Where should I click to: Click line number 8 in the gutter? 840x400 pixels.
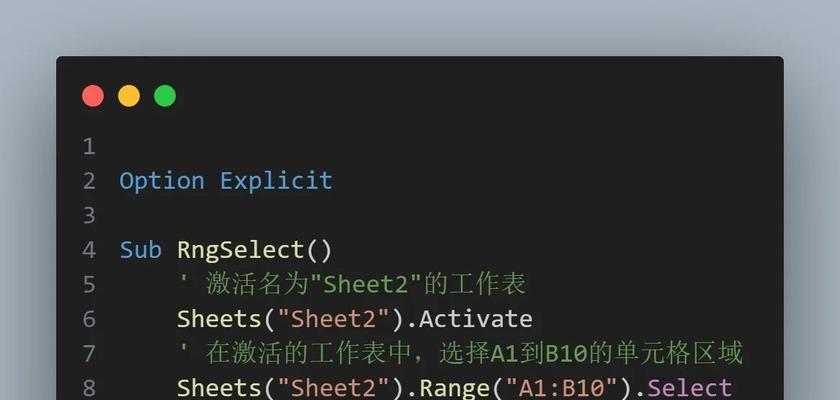[89, 387]
